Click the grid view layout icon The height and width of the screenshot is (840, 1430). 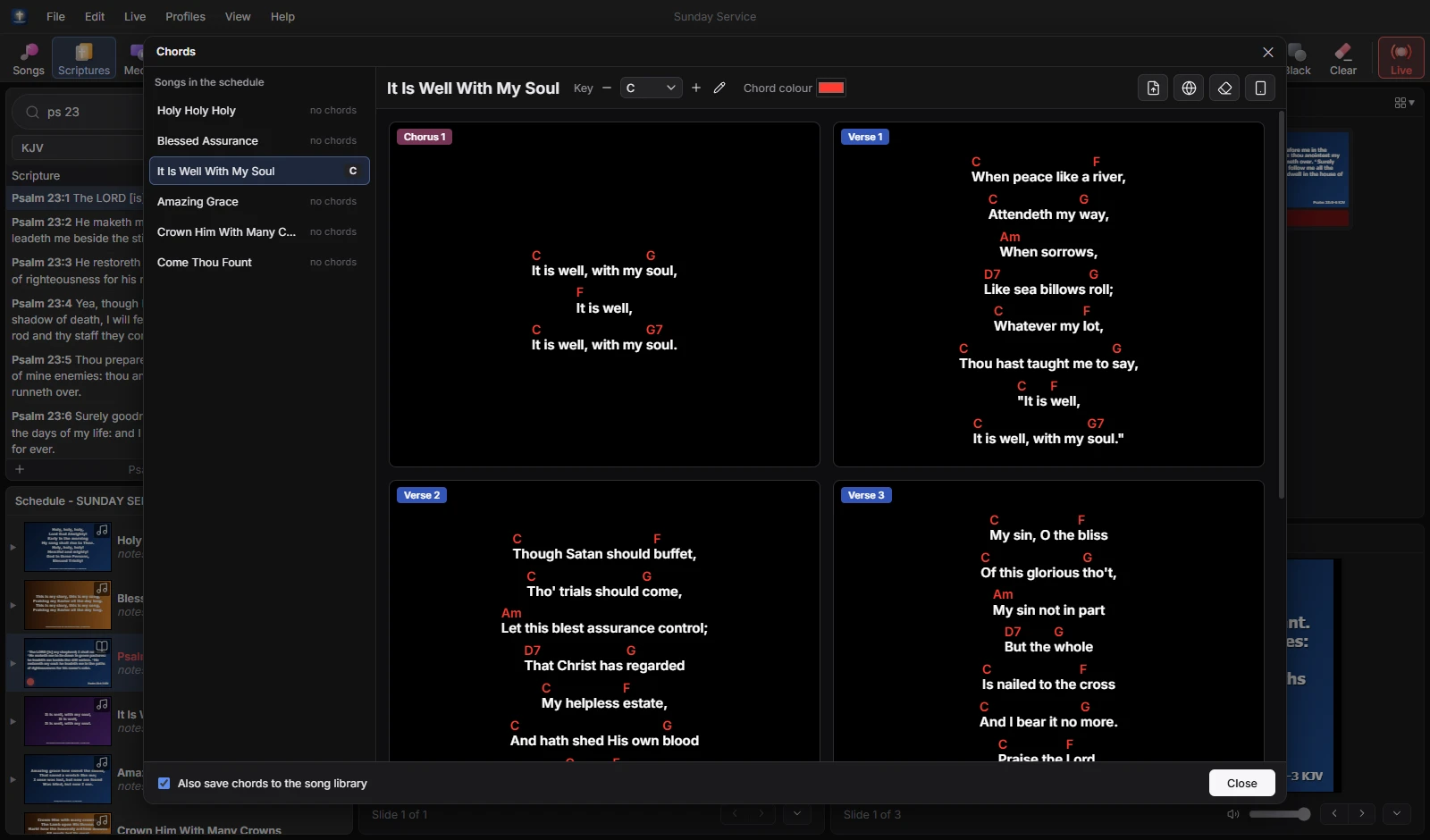click(1404, 103)
